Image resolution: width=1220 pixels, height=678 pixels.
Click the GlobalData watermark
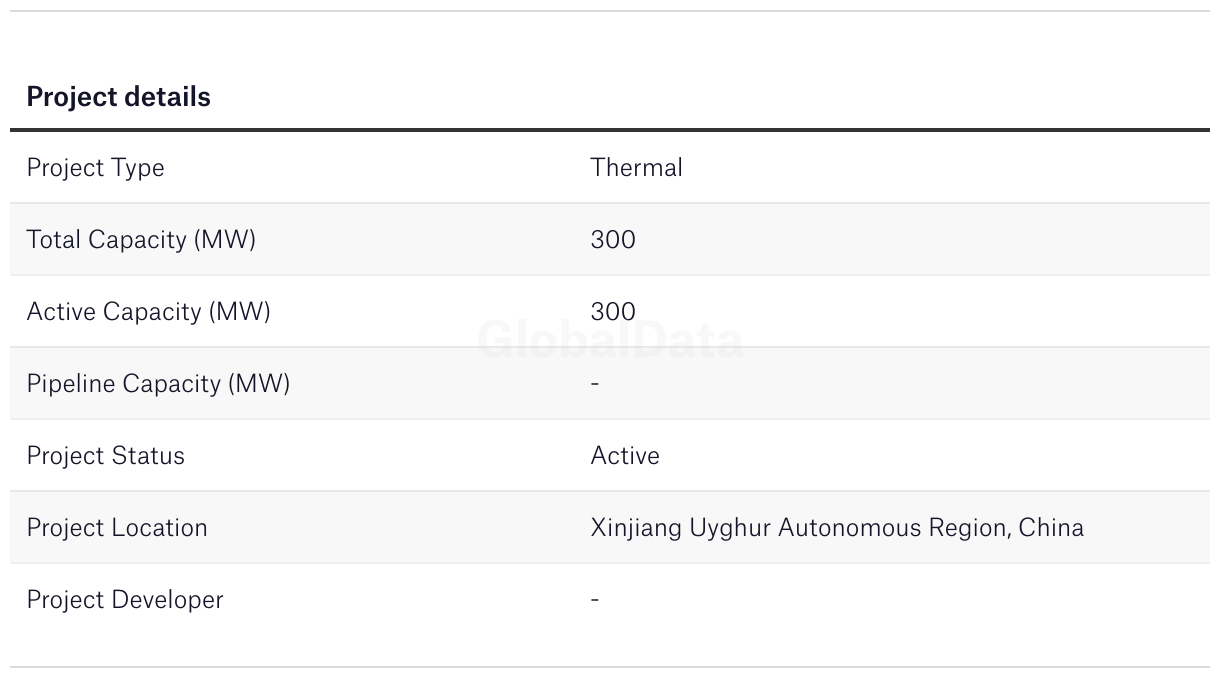coord(610,340)
